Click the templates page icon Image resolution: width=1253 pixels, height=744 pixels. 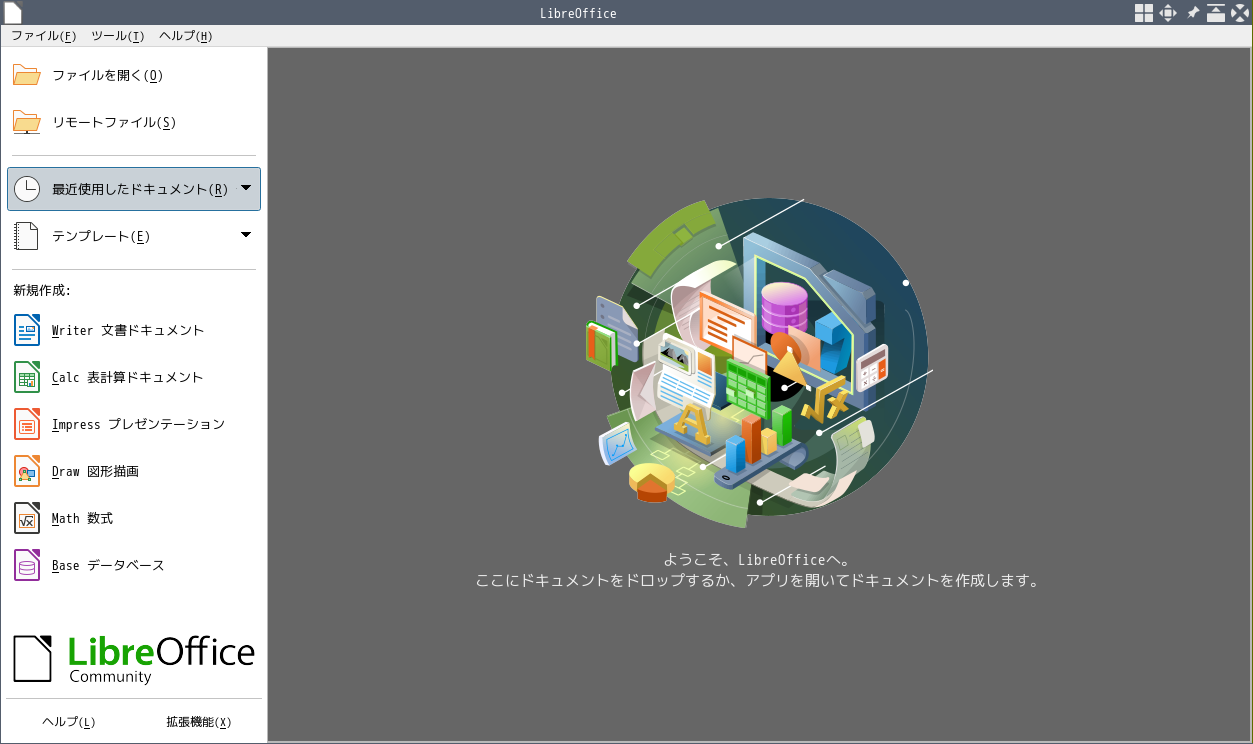click(x=27, y=236)
